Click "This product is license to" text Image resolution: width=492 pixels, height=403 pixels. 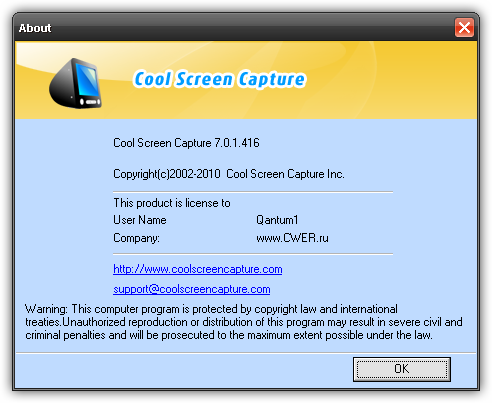click(172, 203)
